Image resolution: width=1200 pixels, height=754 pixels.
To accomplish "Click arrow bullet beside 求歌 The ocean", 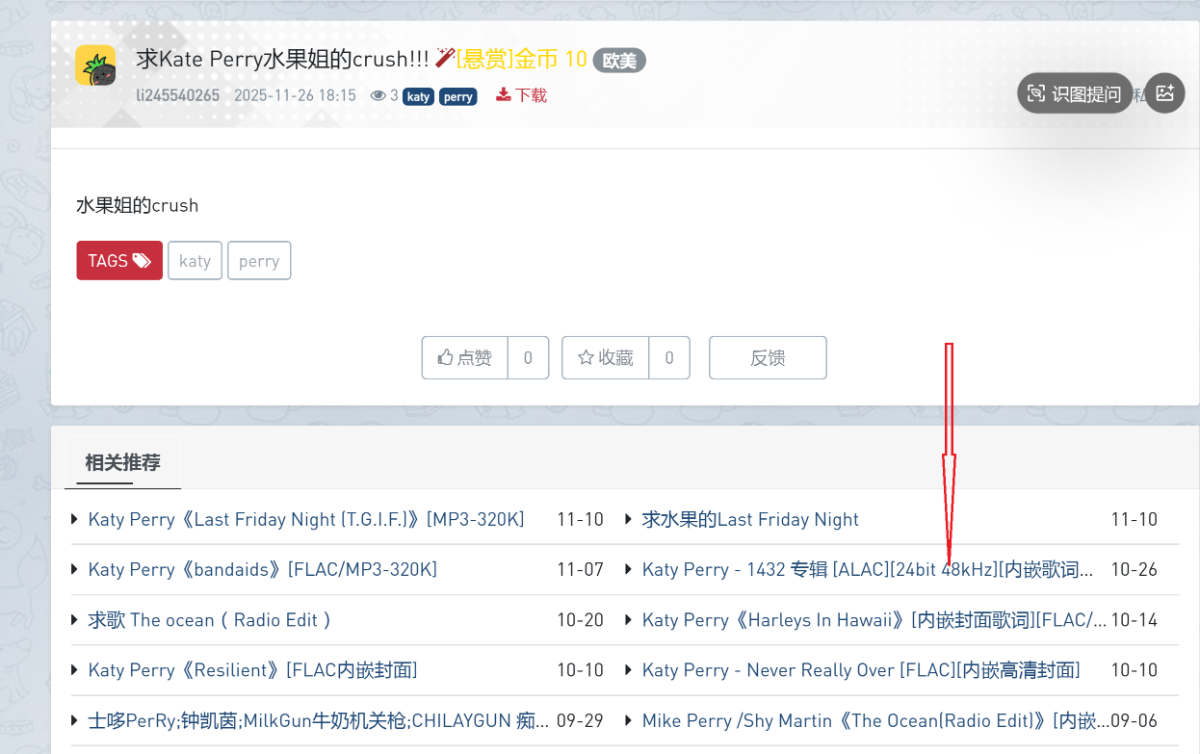I will click(x=75, y=620).
